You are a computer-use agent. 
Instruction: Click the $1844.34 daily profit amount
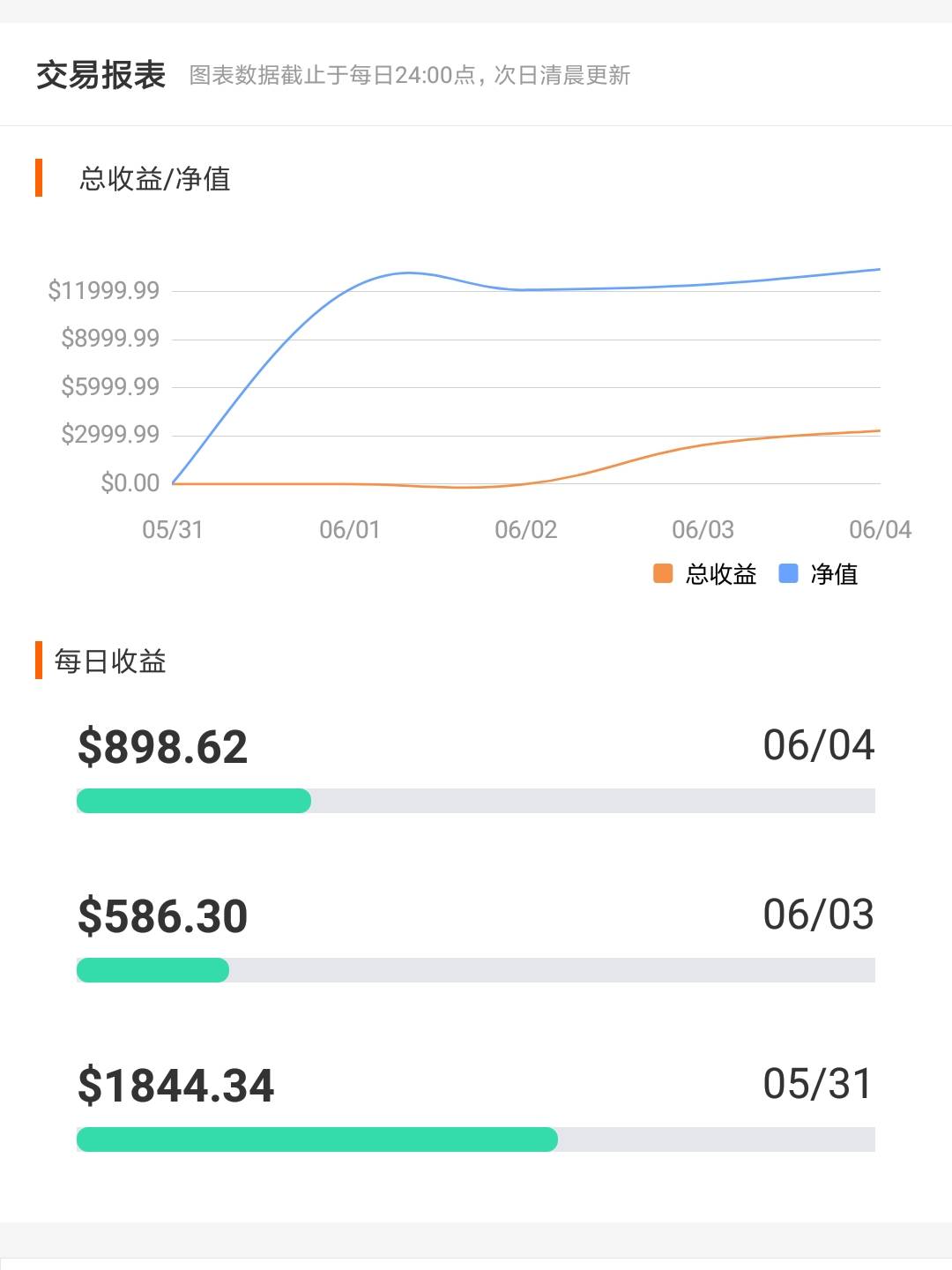[x=176, y=1086]
